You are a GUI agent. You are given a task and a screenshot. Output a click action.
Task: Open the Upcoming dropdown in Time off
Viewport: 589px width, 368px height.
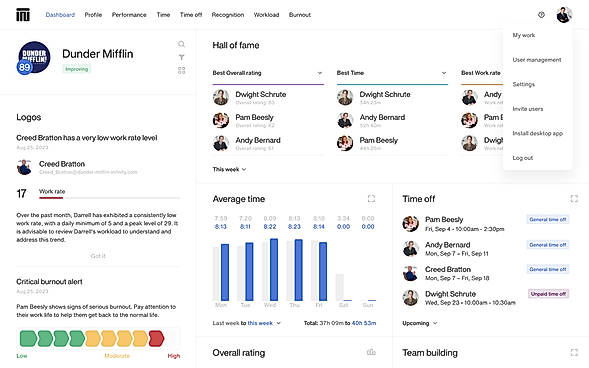tap(420, 323)
